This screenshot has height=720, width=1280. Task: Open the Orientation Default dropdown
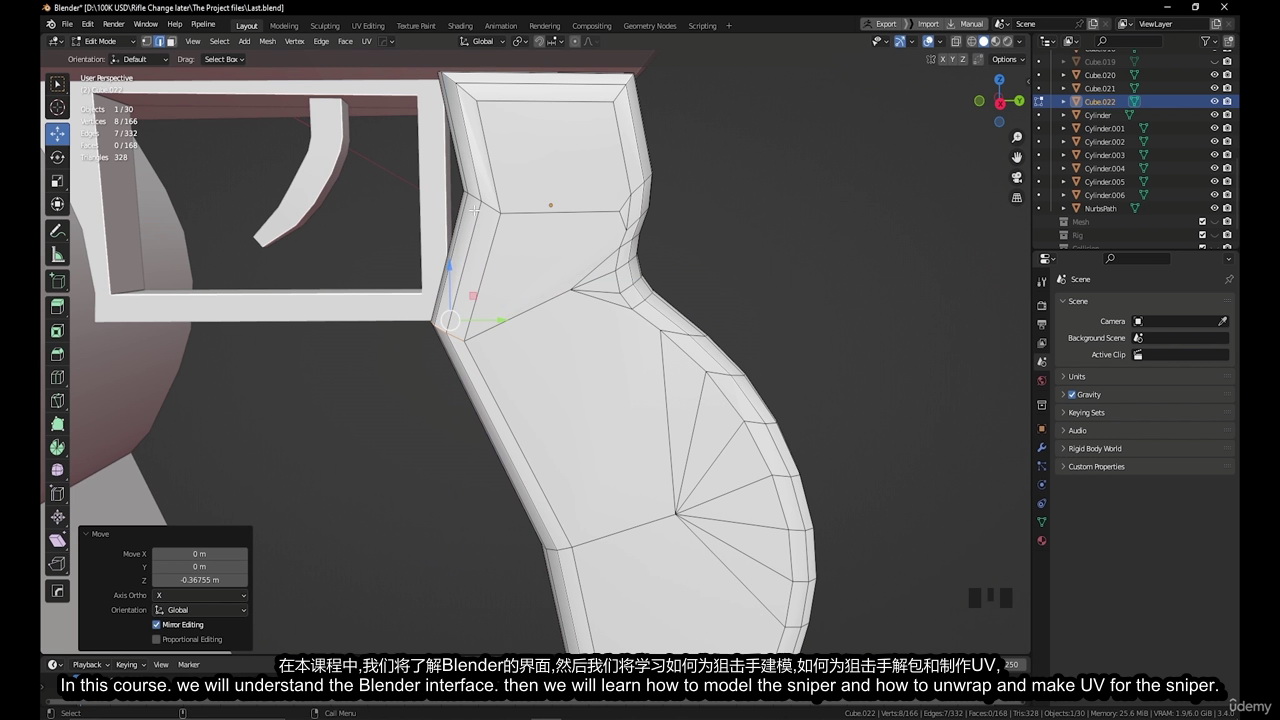[x=140, y=59]
